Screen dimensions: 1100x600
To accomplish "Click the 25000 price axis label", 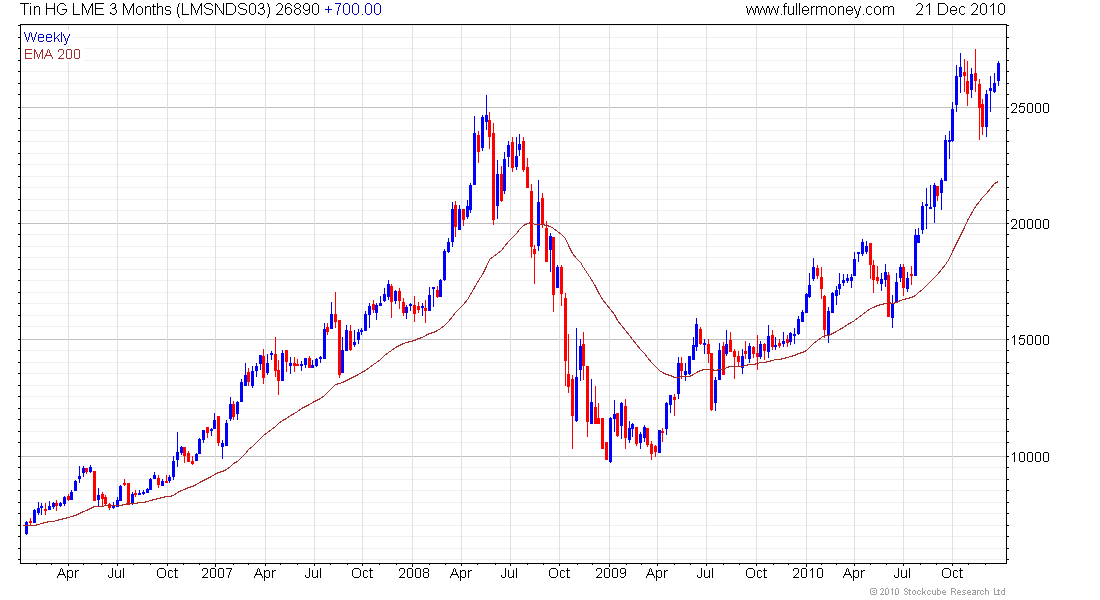I will pyautogui.click(x=1030, y=108).
